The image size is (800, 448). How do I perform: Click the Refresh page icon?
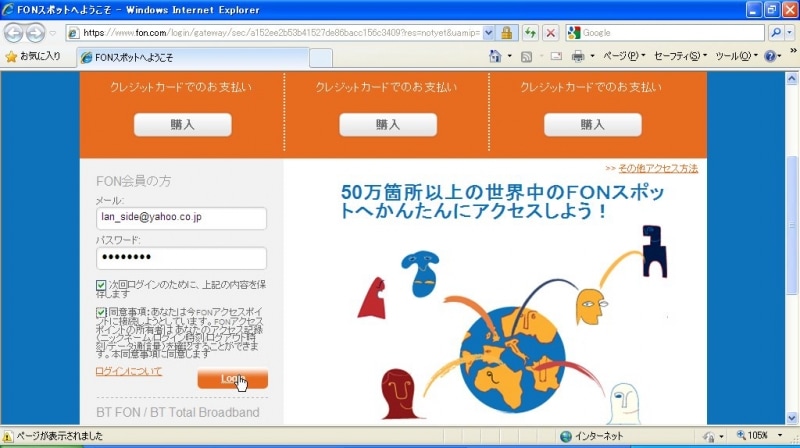click(x=530, y=33)
